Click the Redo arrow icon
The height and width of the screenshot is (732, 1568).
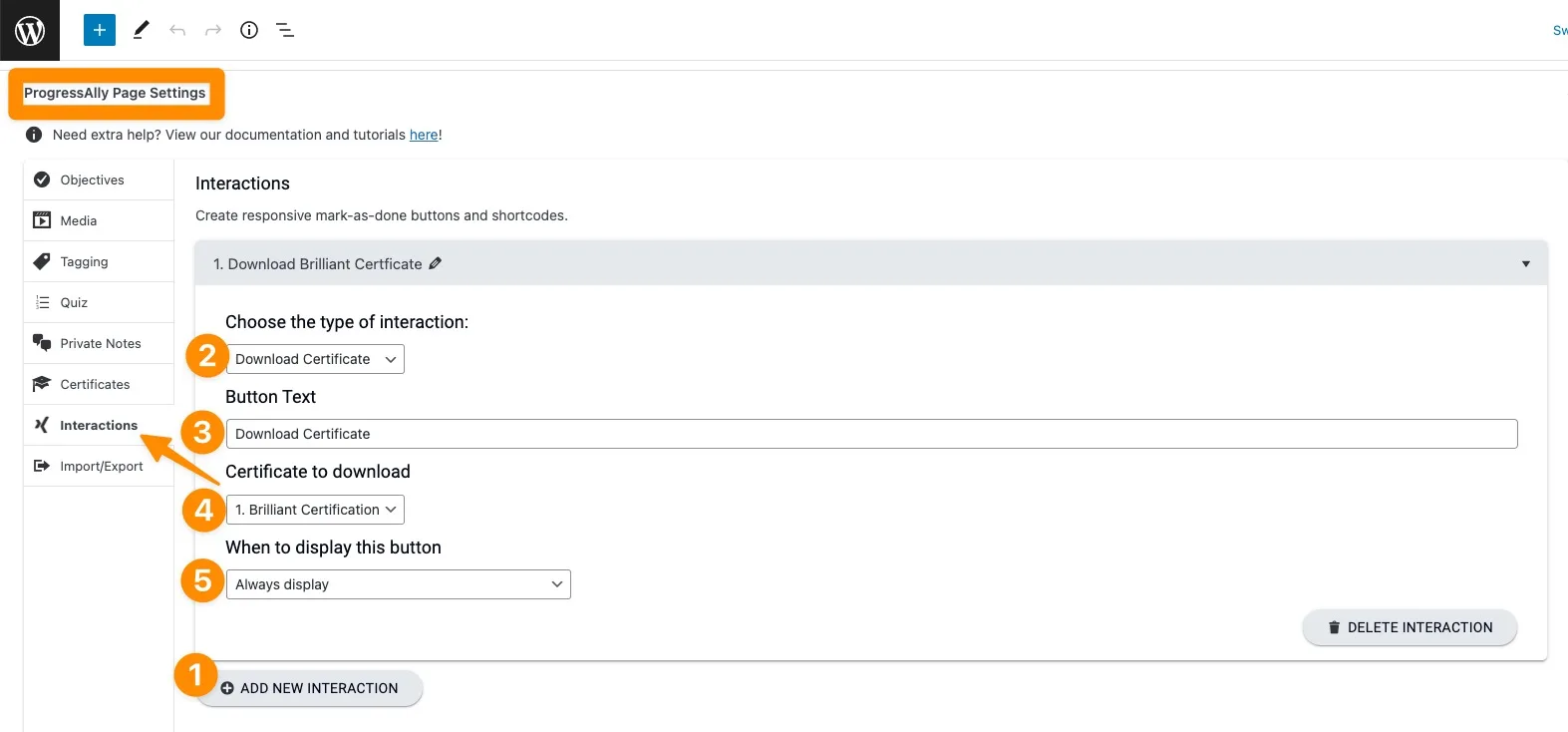point(213,30)
